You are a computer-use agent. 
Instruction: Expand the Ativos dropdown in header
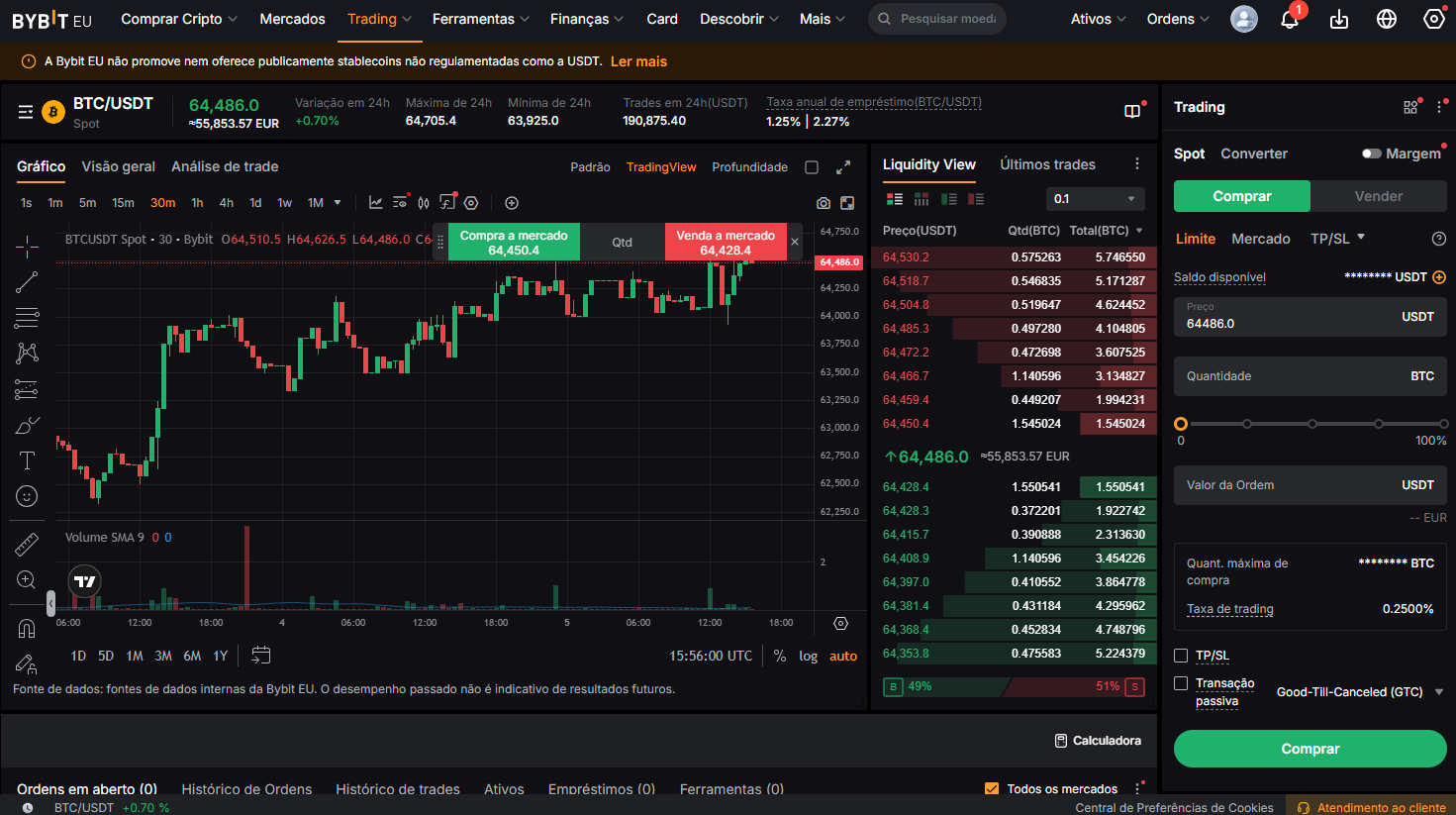(1099, 19)
